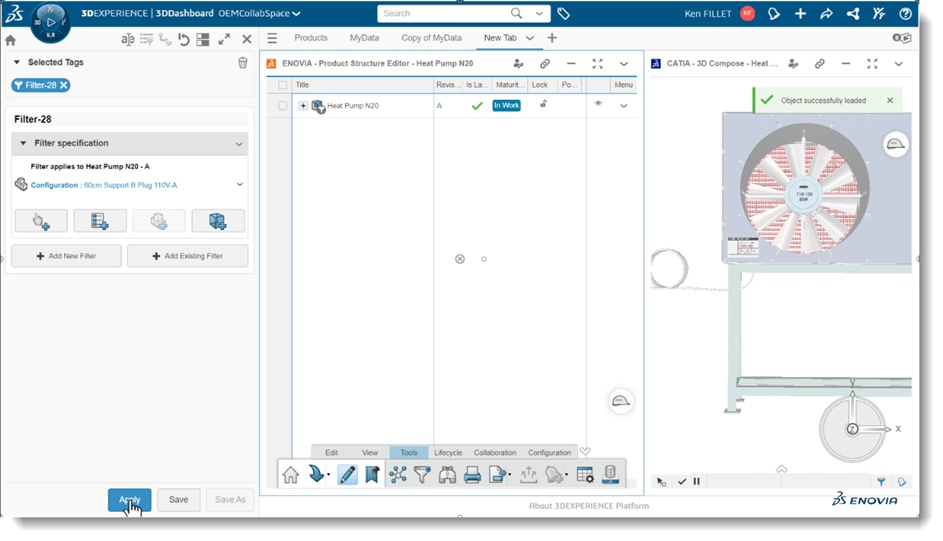Open the New Tab chevron menu
The height and width of the screenshot is (541, 943).
click(529, 38)
